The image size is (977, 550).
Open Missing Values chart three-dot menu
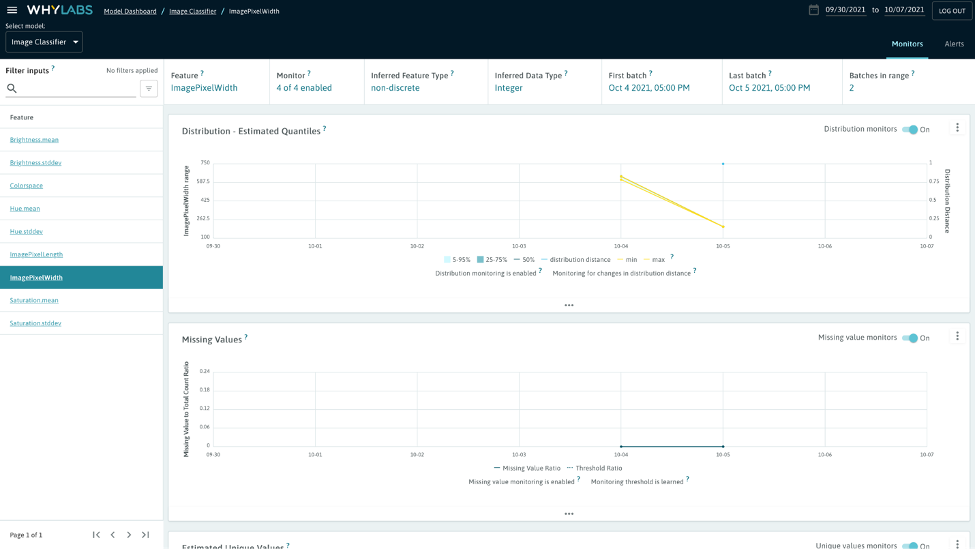[x=958, y=336]
